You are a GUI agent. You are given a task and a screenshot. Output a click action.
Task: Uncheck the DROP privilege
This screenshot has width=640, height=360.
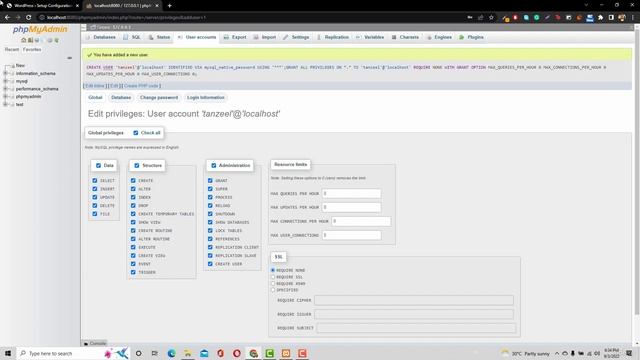click(x=133, y=205)
